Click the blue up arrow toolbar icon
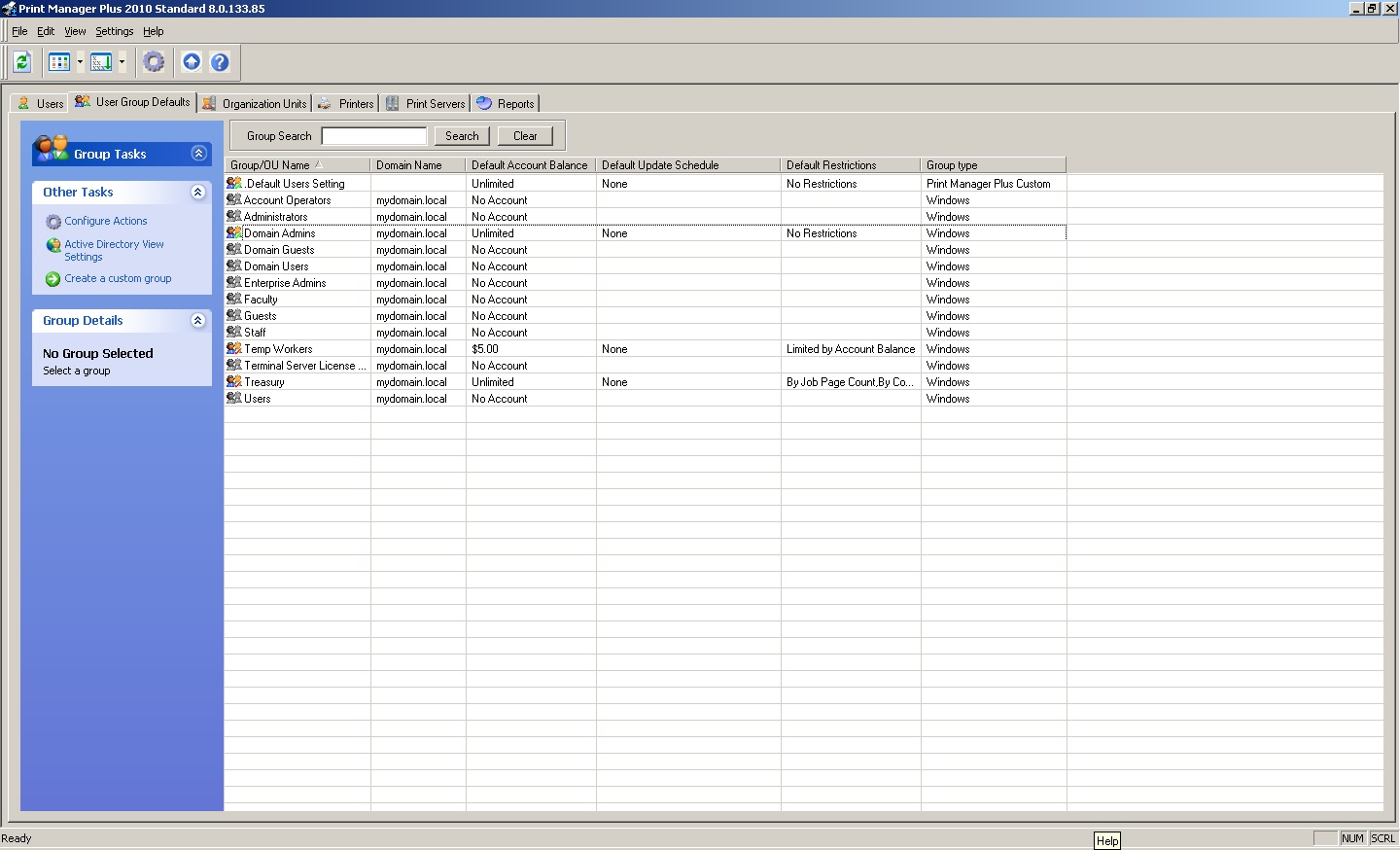Image resolution: width=1400 pixels, height=850 pixels. tap(192, 62)
